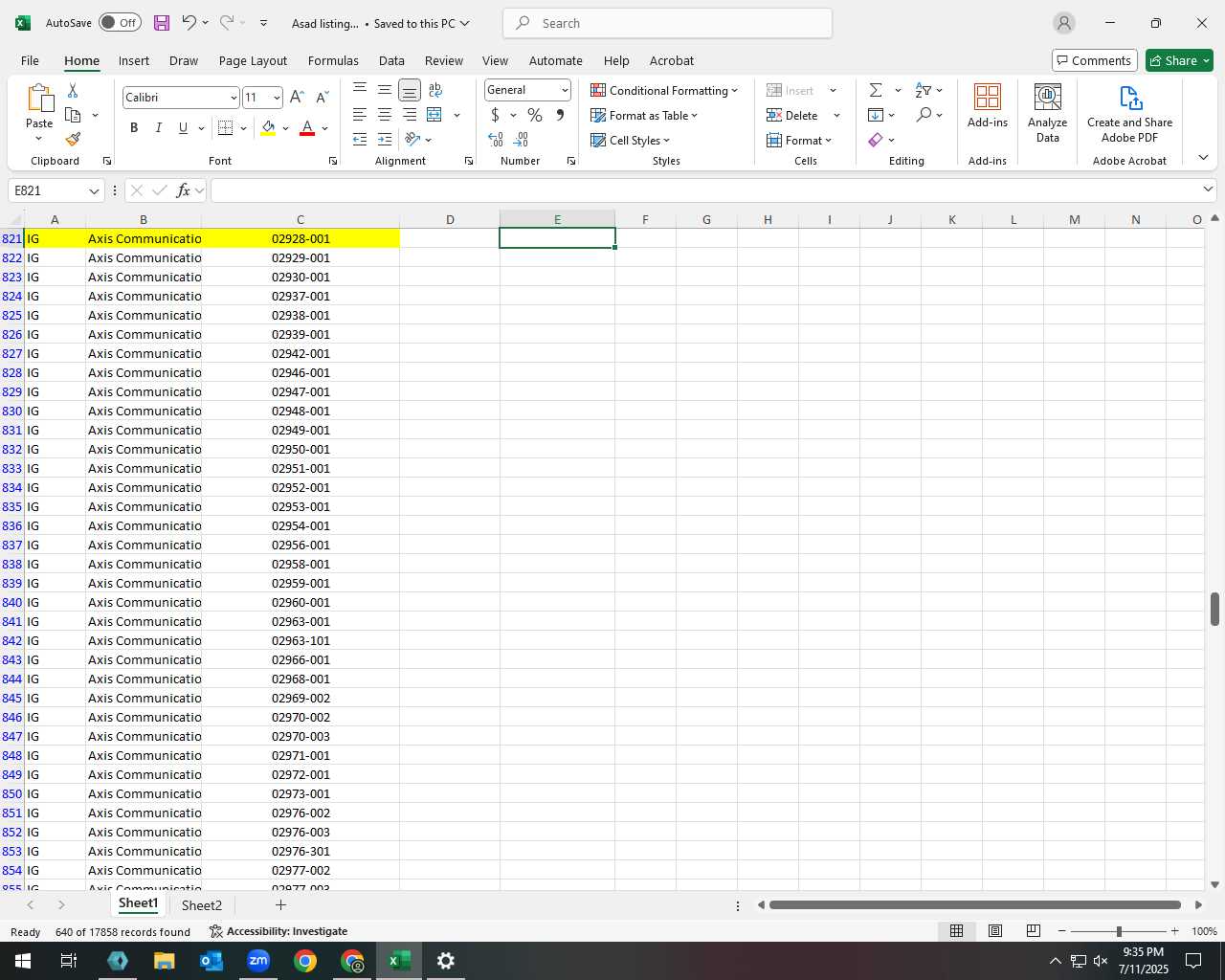This screenshot has height=980, width=1225.
Task: Click the Sort & Filter icon
Action: click(x=924, y=90)
